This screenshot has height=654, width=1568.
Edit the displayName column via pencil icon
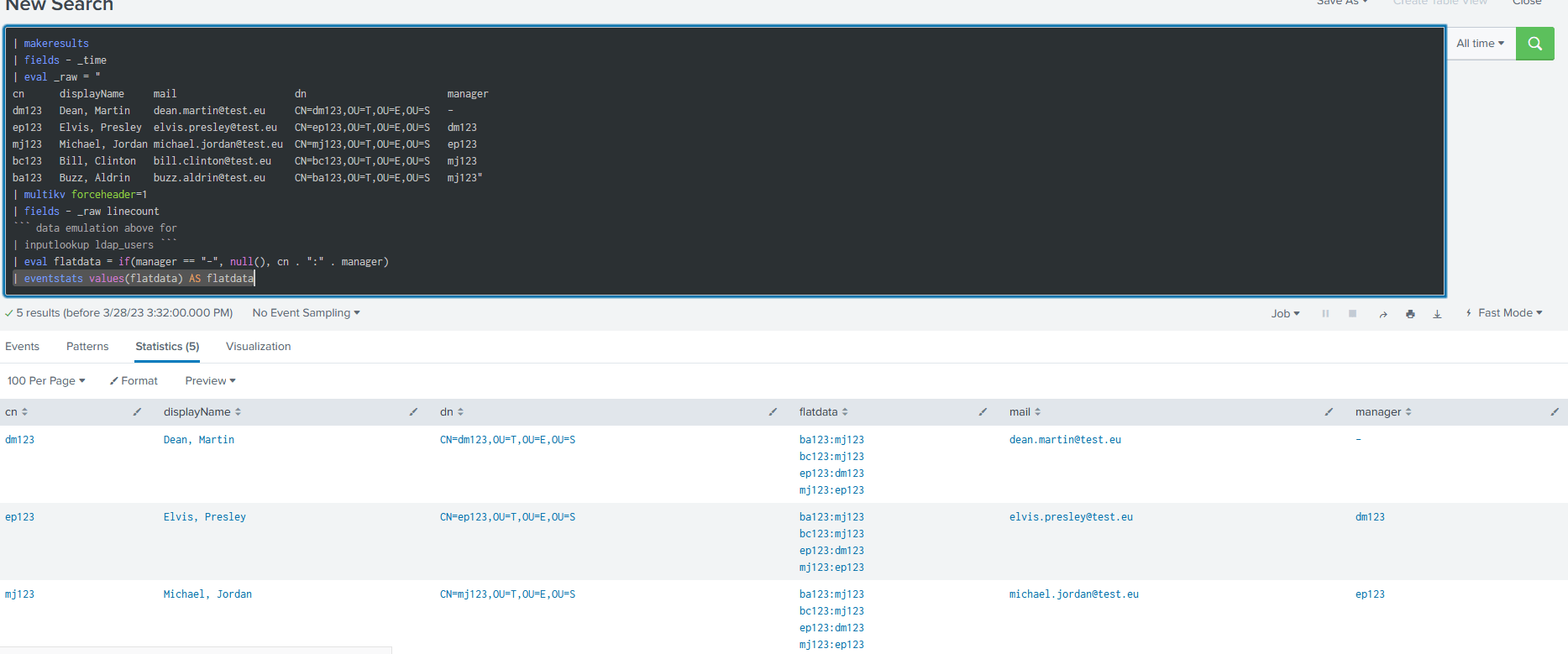point(413,412)
